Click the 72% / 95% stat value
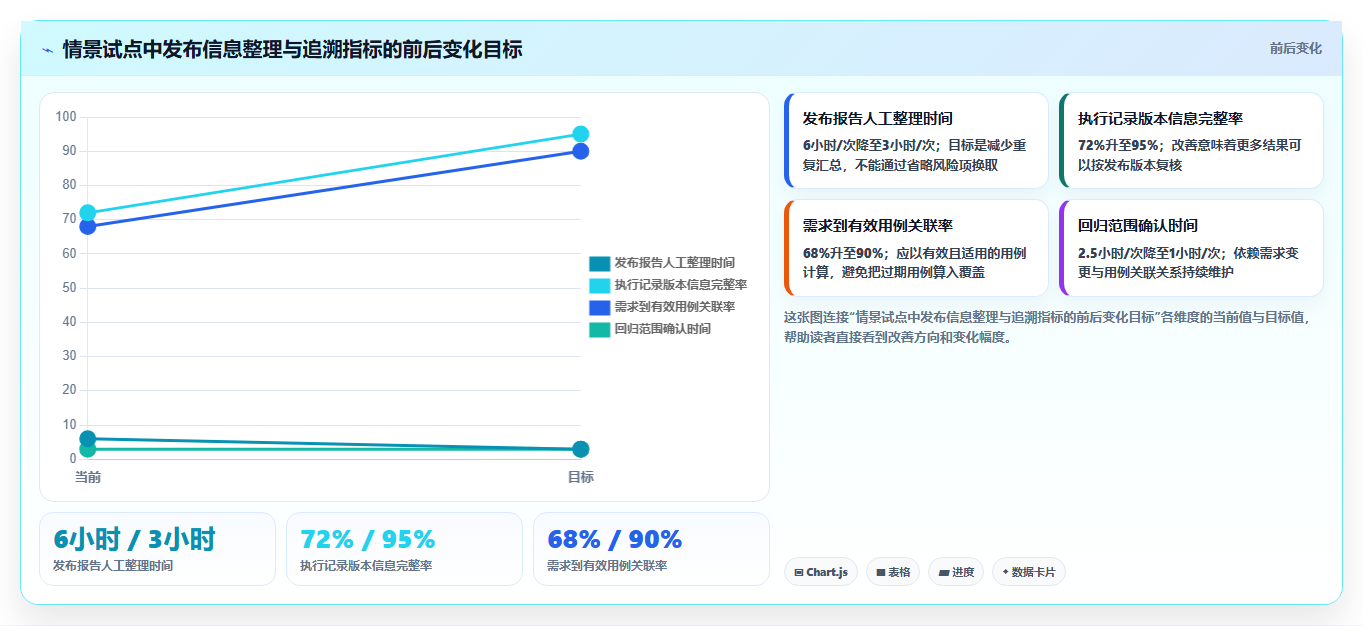This screenshot has height=626, width=1363. coord(367,540)
